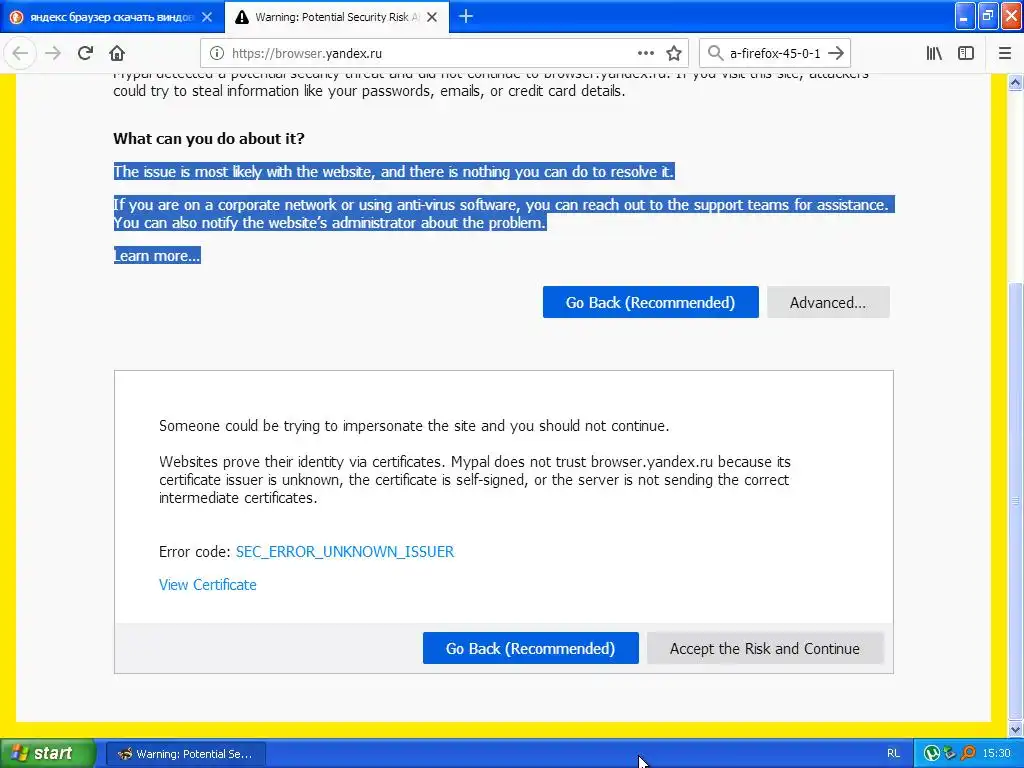Click the search box containing a-firefox-45-0-1
Image resolution: width=1024 pixels, height=768 pixels.
775,54
